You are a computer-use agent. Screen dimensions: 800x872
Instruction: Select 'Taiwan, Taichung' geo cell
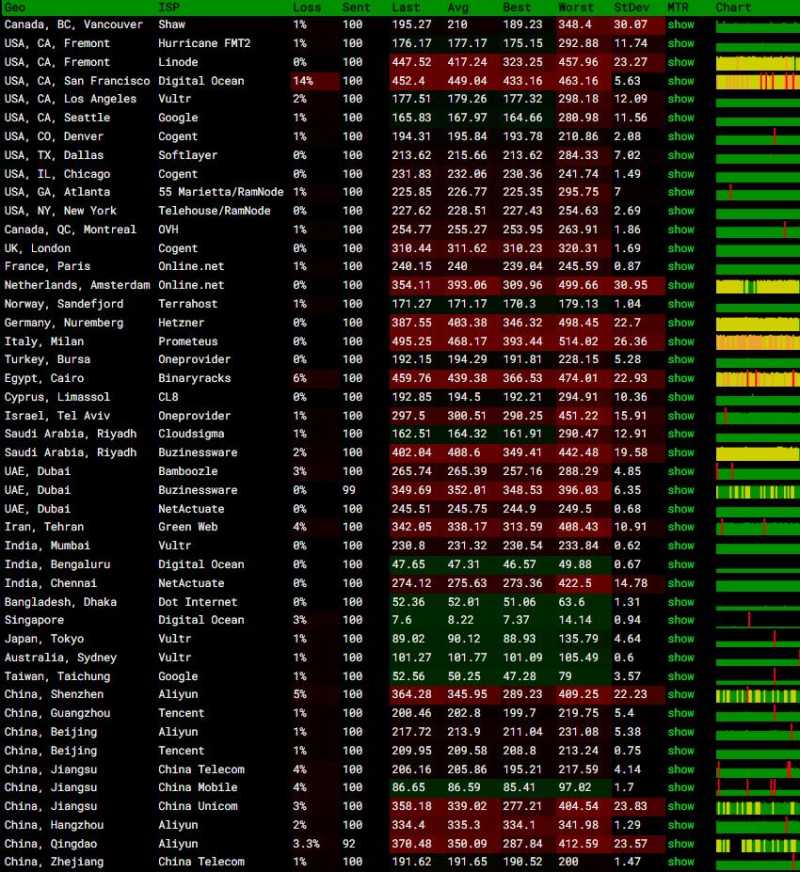pos(57,676)
